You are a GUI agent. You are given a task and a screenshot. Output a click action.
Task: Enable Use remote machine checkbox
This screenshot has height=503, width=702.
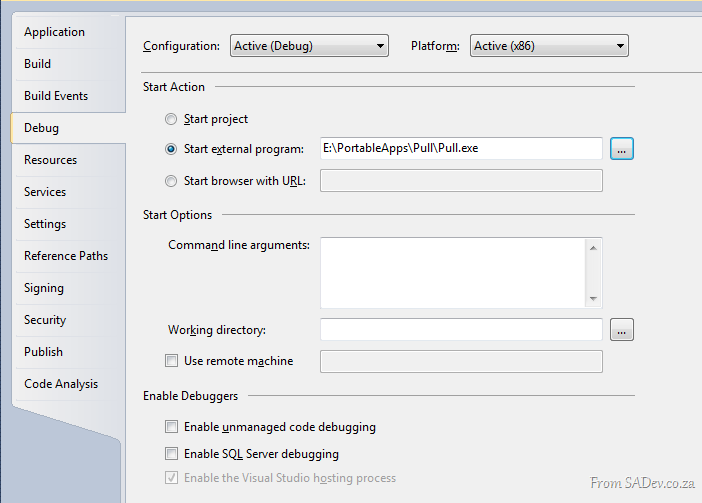click(171, 361)
